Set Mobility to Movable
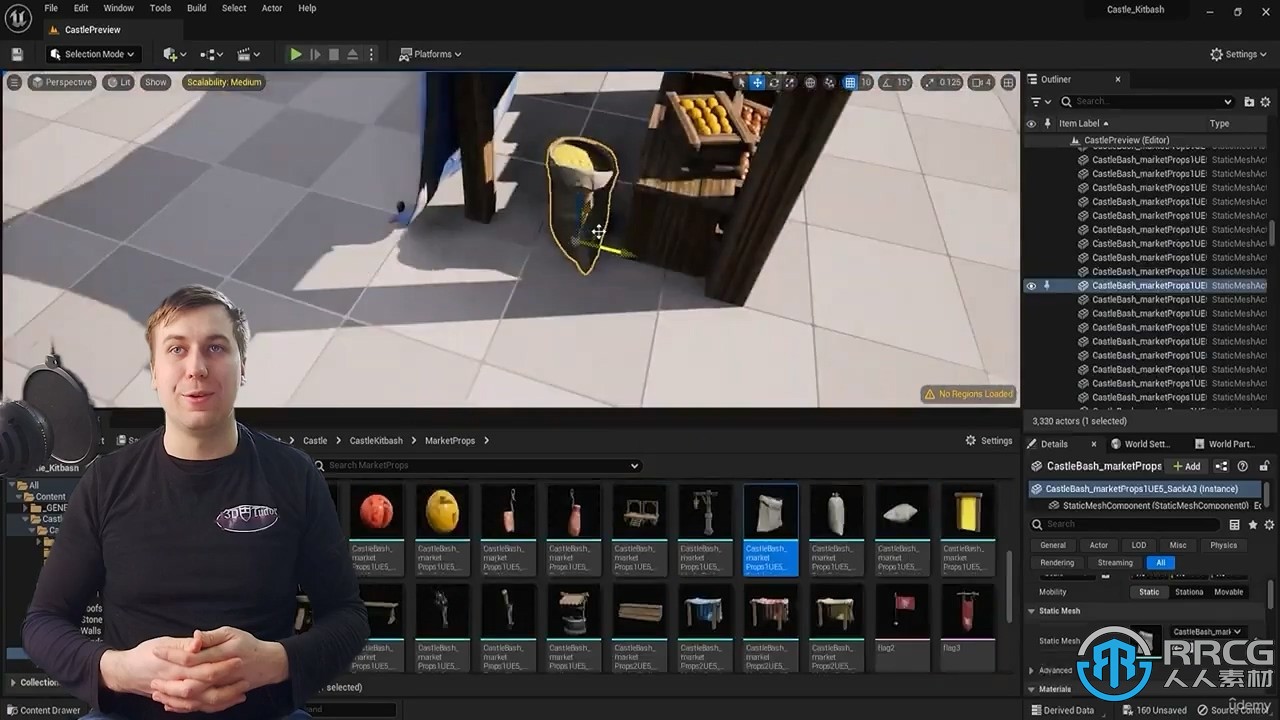 click(x=1228, y=591)
